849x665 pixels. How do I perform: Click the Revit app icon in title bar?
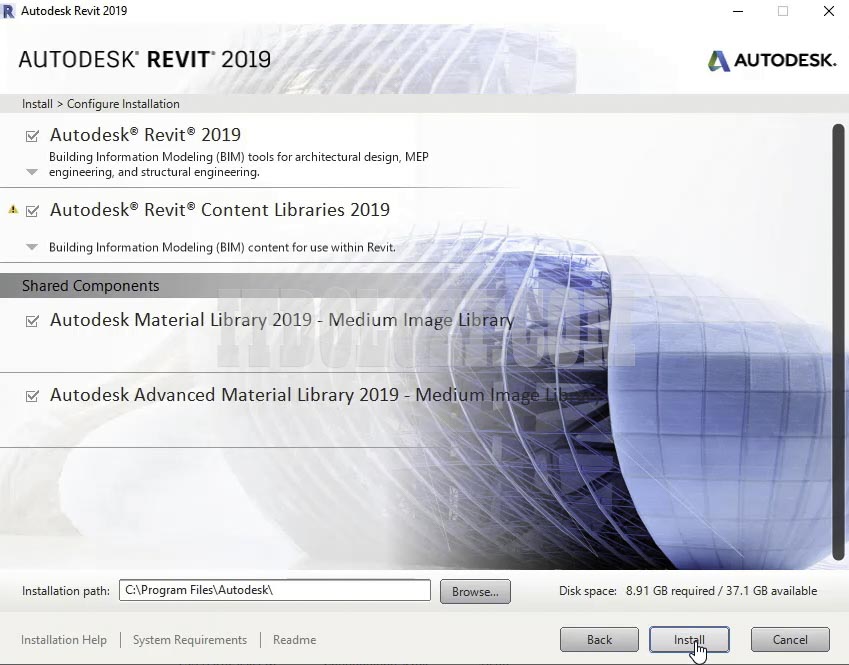click(x=9, y=11)
